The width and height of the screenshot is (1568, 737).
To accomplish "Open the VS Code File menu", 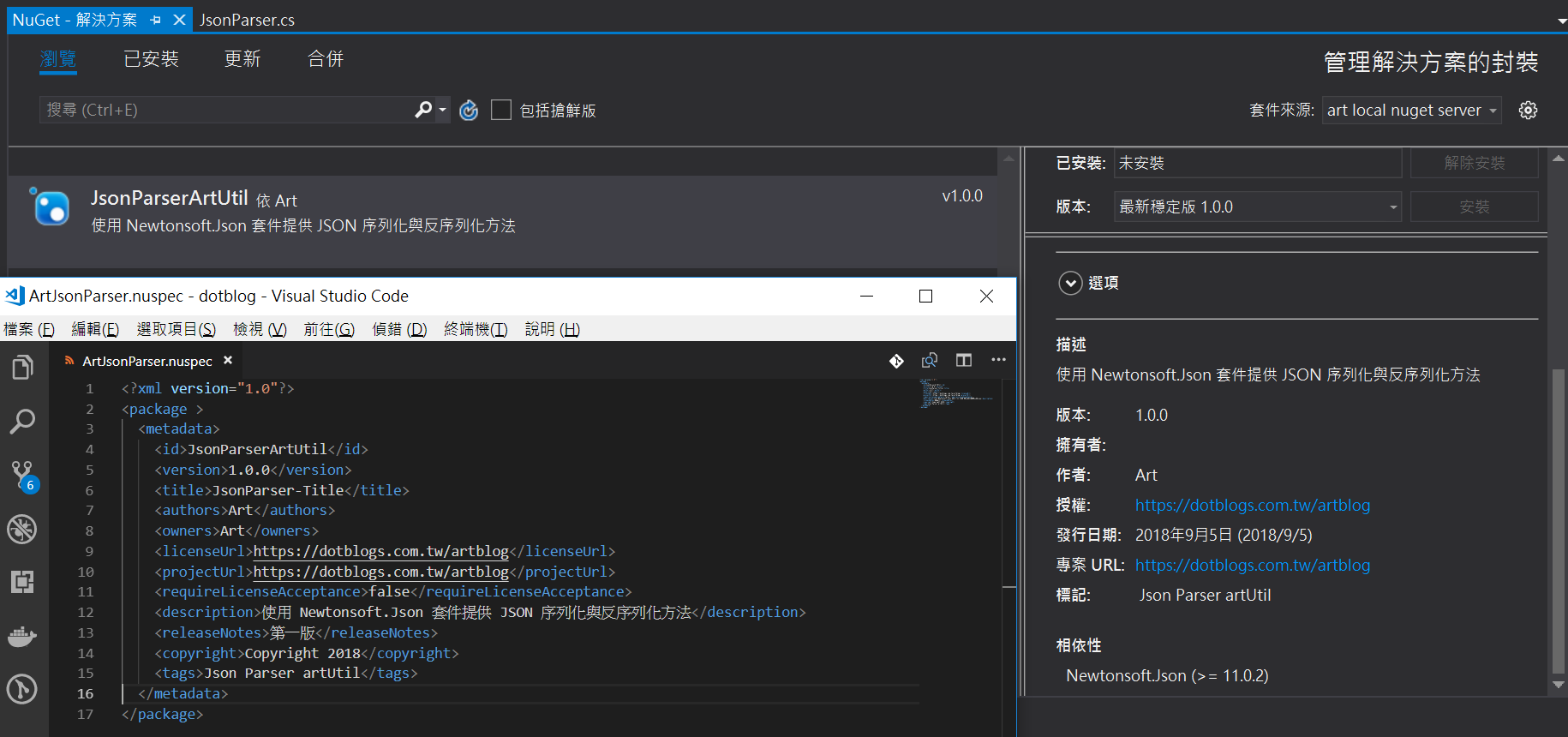I will (29, 329).
